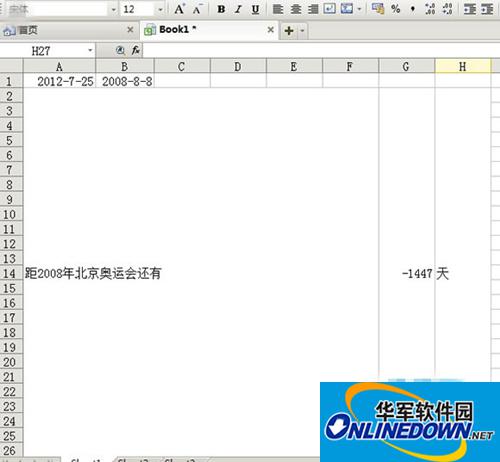The width and height of the screenshot is (500, 462).
Task: Add a new document tab with plus
Action: click(289, 31)
